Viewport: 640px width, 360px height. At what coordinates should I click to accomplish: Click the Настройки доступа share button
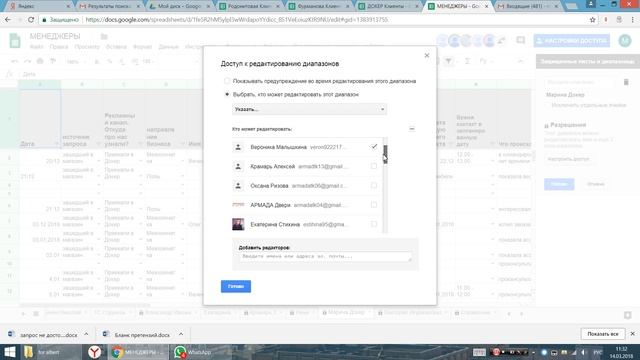[571, 41]
